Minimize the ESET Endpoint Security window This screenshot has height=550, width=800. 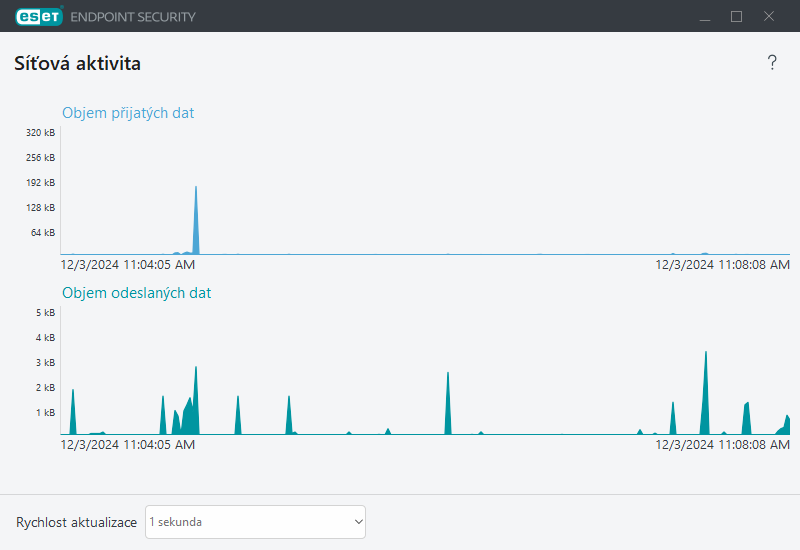click(x=705, y=16)
